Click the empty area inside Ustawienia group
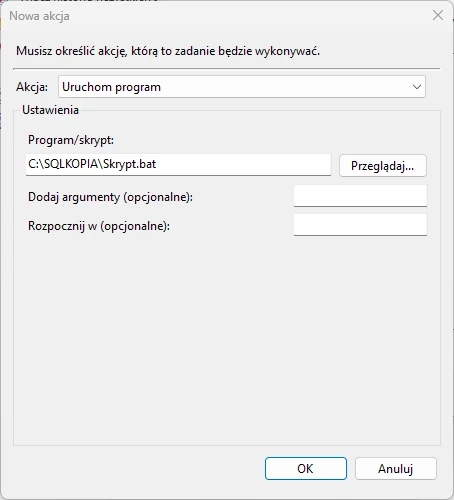Screen dimensions: 454x500 [227, 340]
